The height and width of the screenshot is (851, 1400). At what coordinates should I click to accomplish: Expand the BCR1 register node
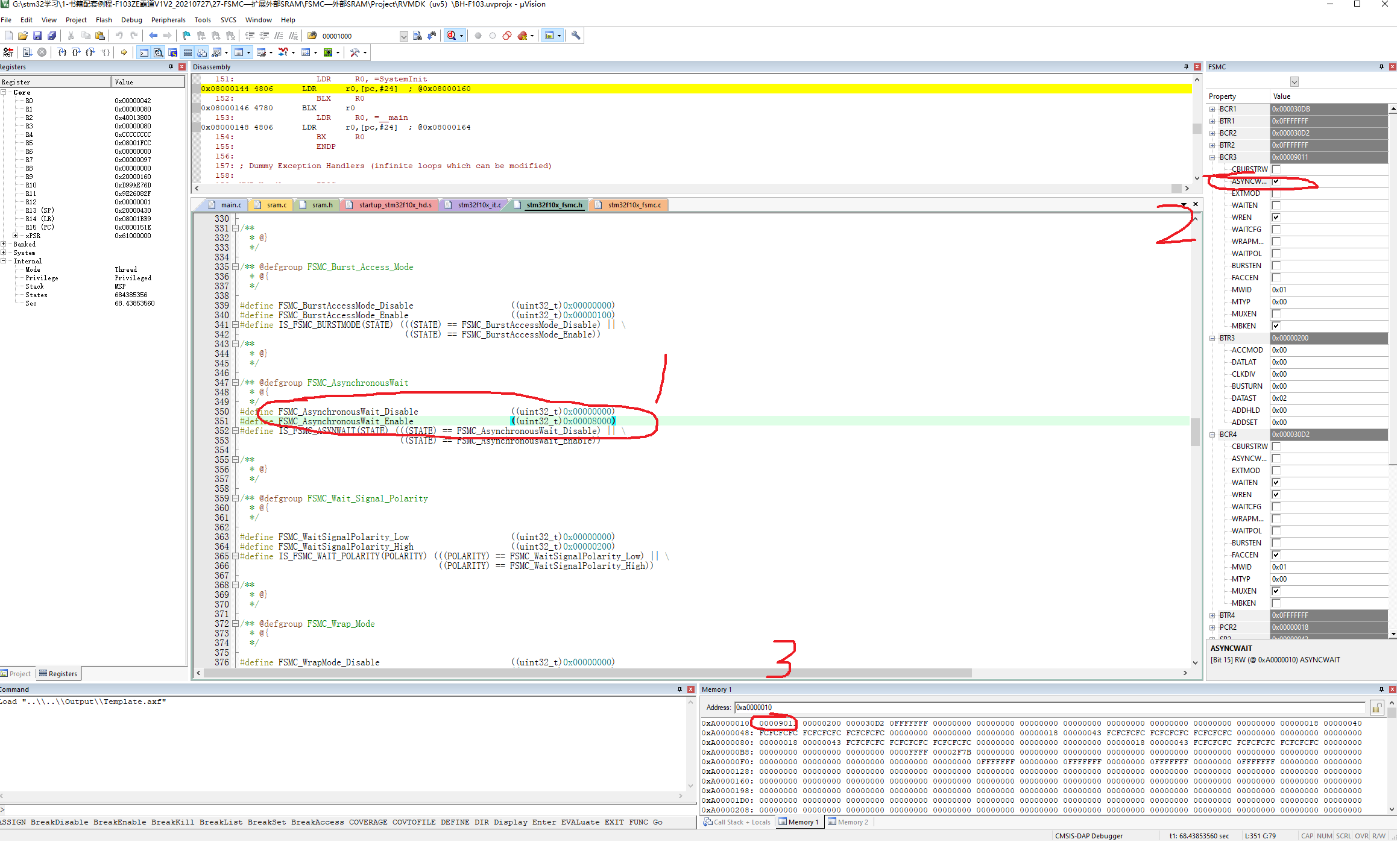point(1212,109)
